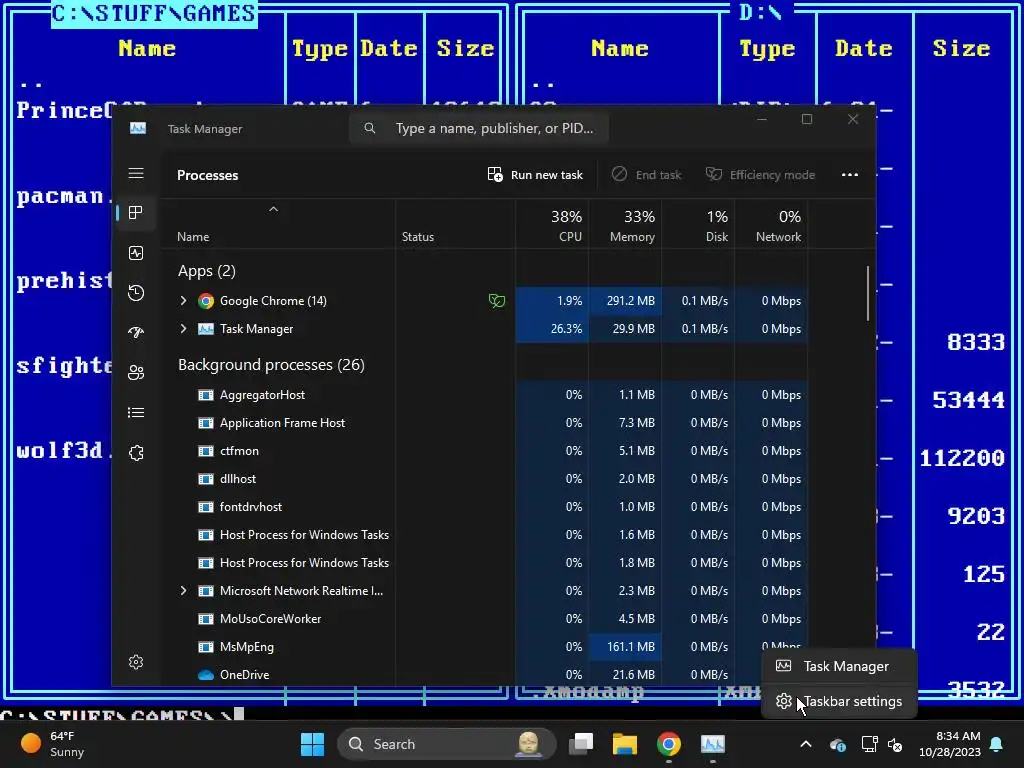1024x768 pixels.
Task: Click the End task button
Action: point(647,174)
